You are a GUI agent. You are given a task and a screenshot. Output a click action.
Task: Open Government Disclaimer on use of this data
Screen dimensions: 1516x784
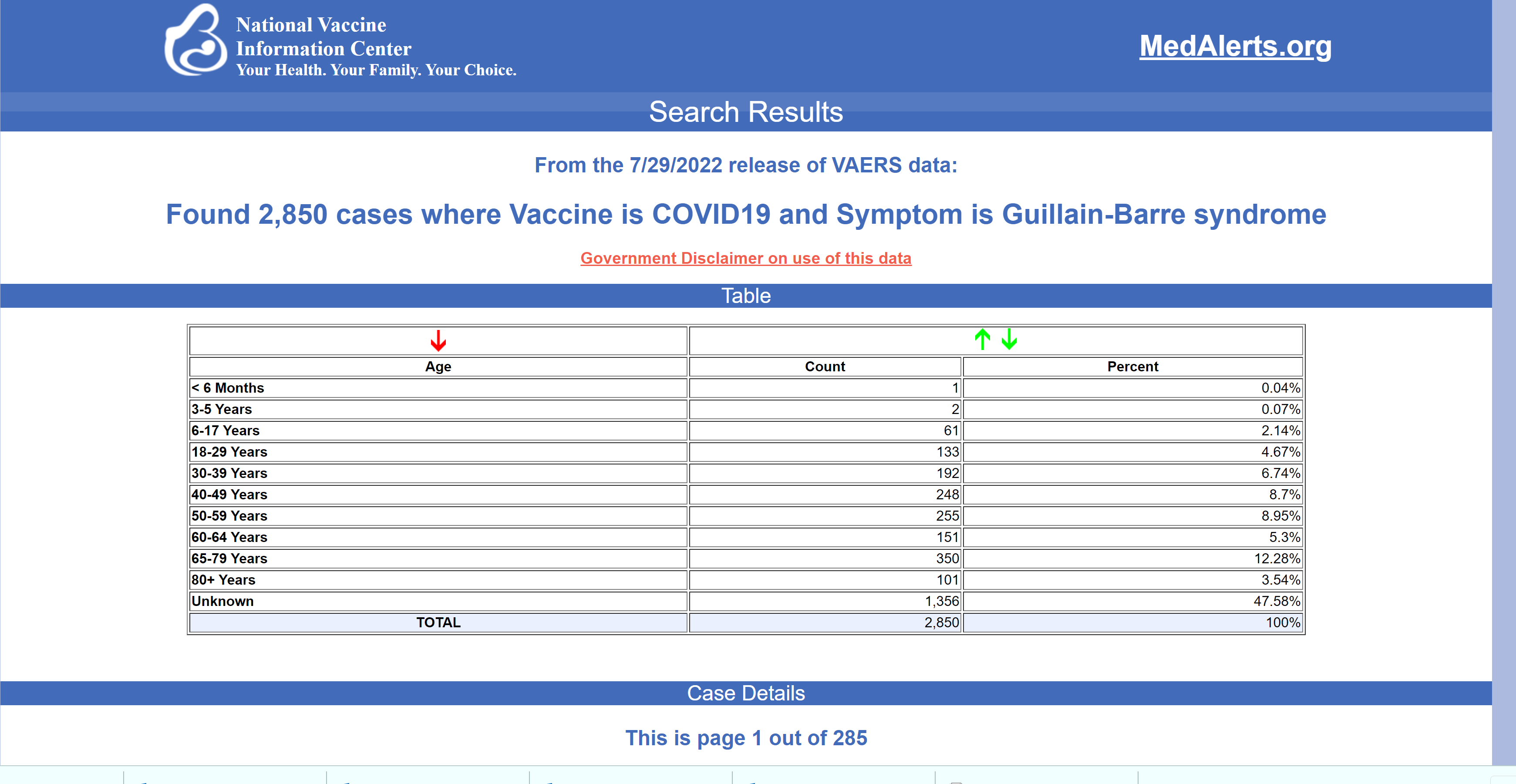746,259
